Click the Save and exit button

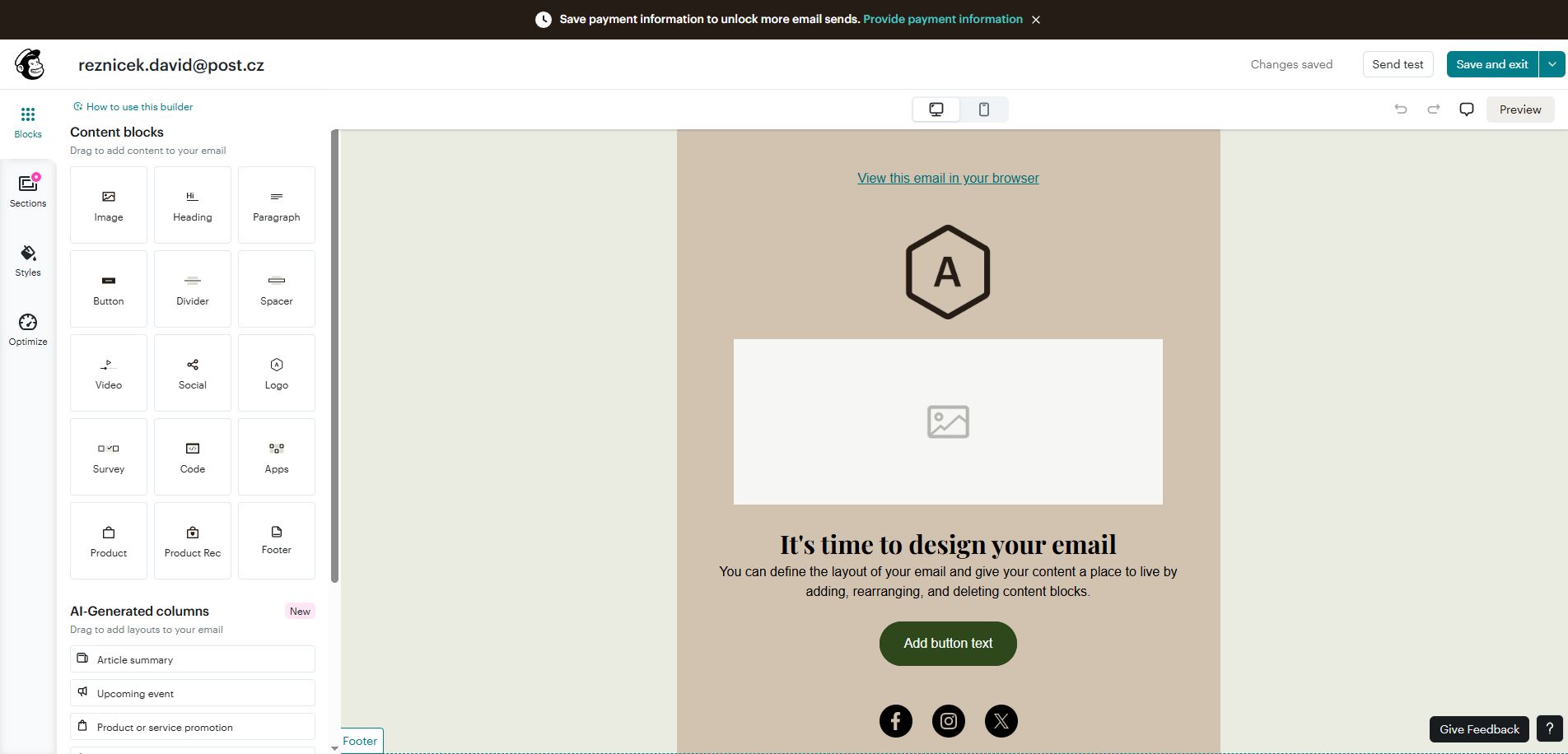pyautogui.click(x=1492, y=64)
